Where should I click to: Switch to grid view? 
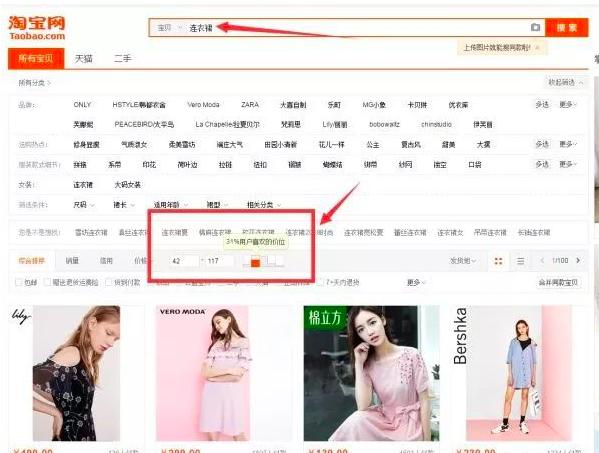pos(499,261)
